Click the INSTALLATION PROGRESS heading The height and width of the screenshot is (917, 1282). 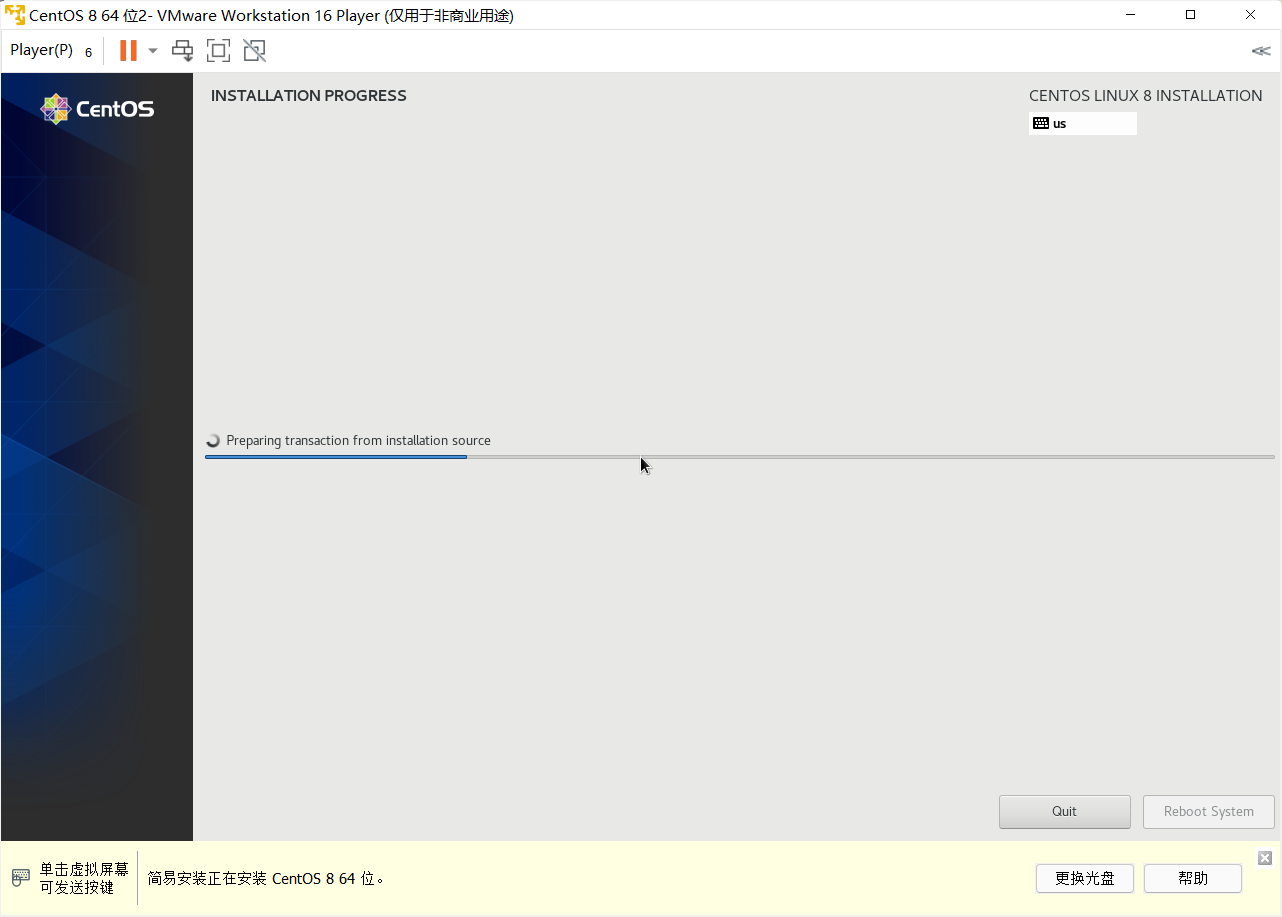click(309, 96)
